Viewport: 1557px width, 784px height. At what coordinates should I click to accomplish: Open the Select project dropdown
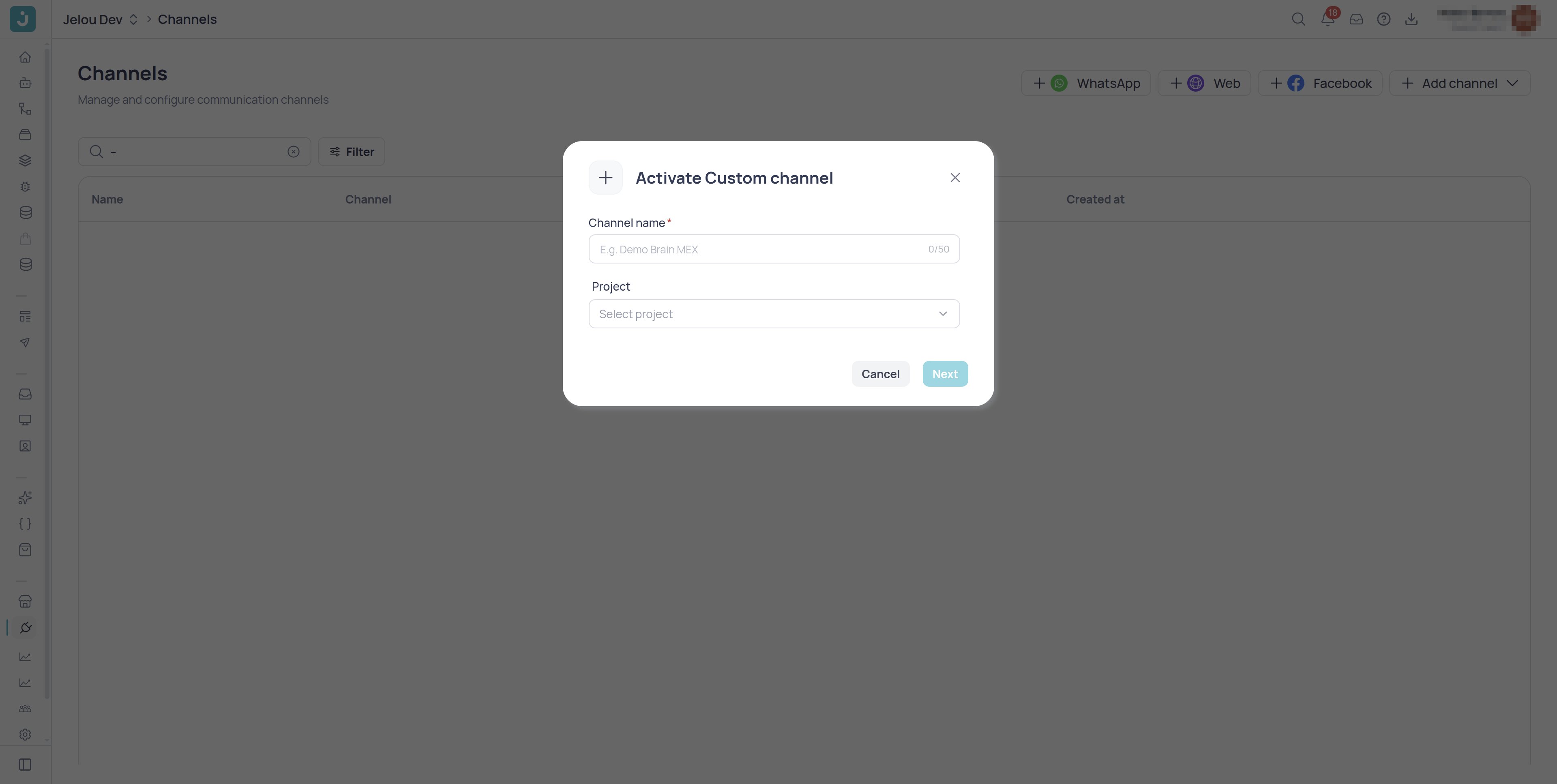click(774, 314)
